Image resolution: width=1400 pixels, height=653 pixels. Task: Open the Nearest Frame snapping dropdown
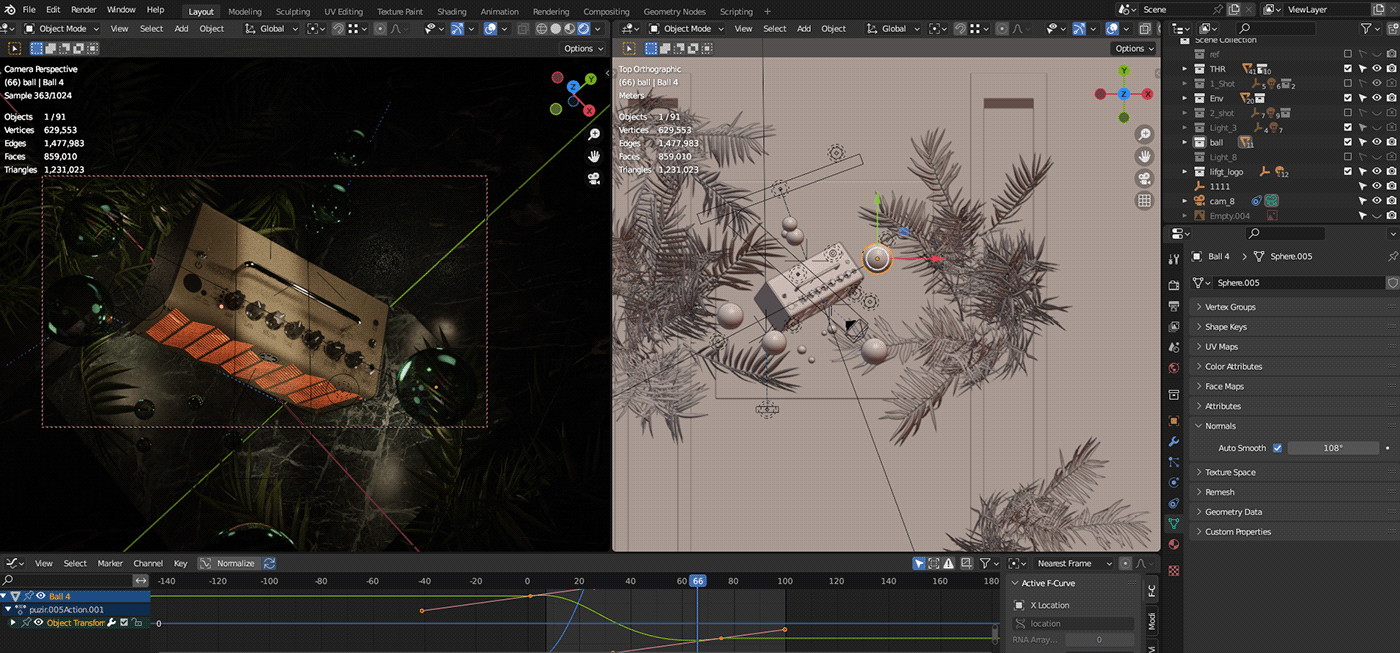coord(1073,563)
